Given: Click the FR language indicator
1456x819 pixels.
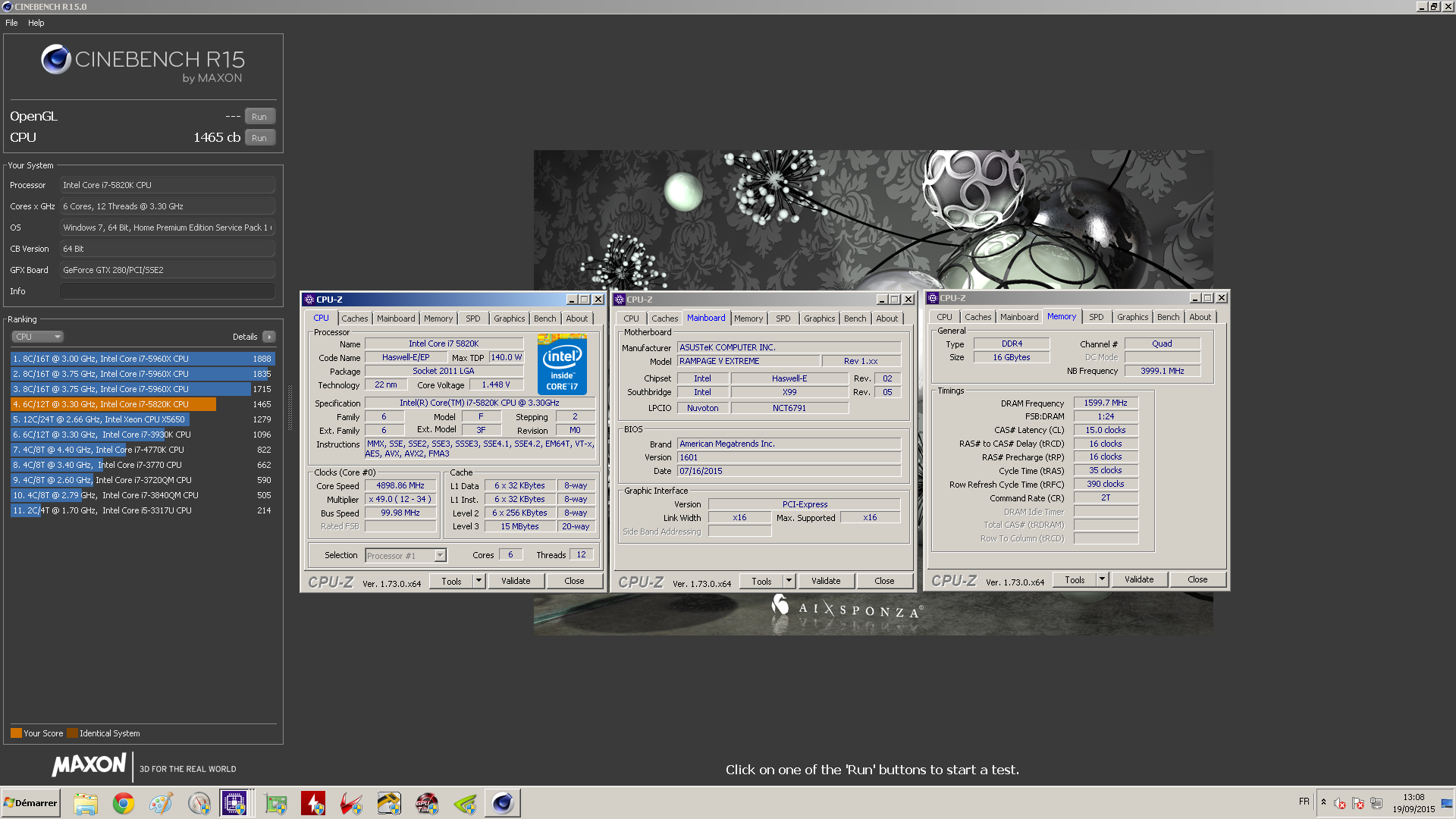Looking at the screenshot, I should point(1304,802).
